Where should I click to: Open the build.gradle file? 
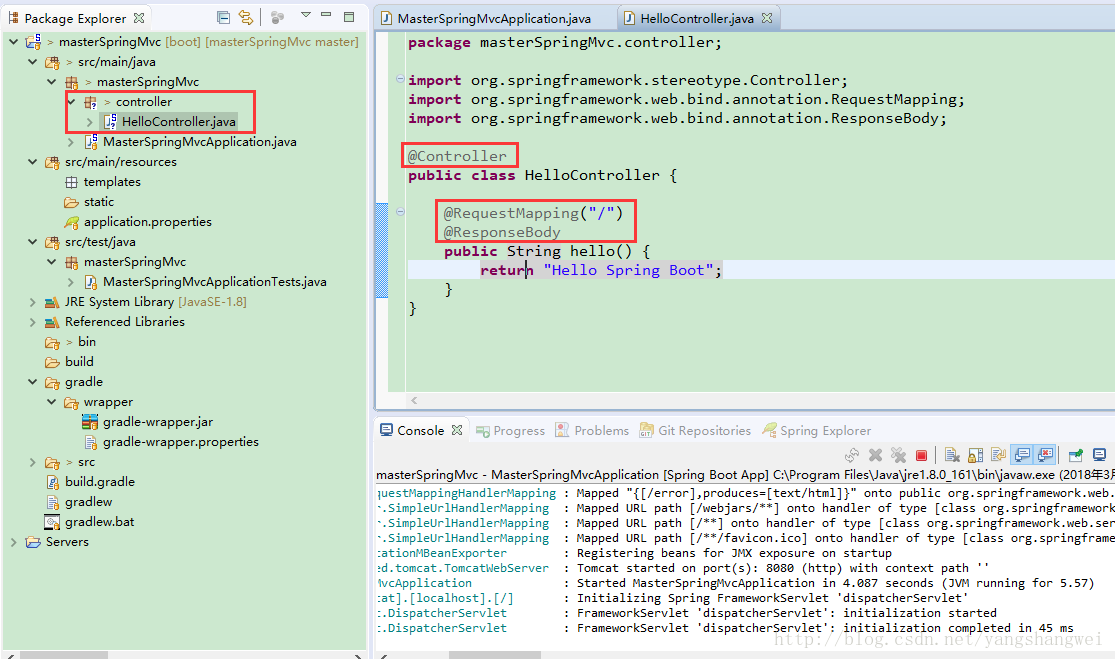100,481
